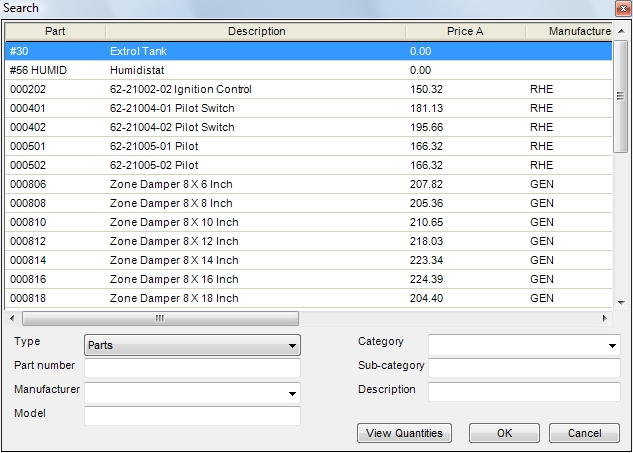Screen dimensions: 633x453
Task: Click the Description search field
Action: tap(524, 392)
